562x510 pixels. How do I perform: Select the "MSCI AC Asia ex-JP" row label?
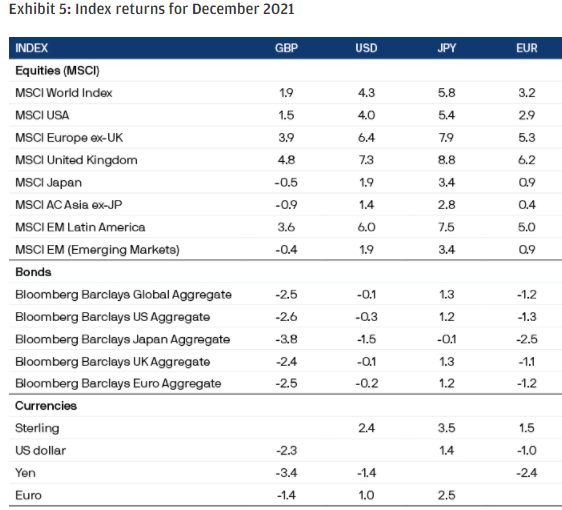69,205
